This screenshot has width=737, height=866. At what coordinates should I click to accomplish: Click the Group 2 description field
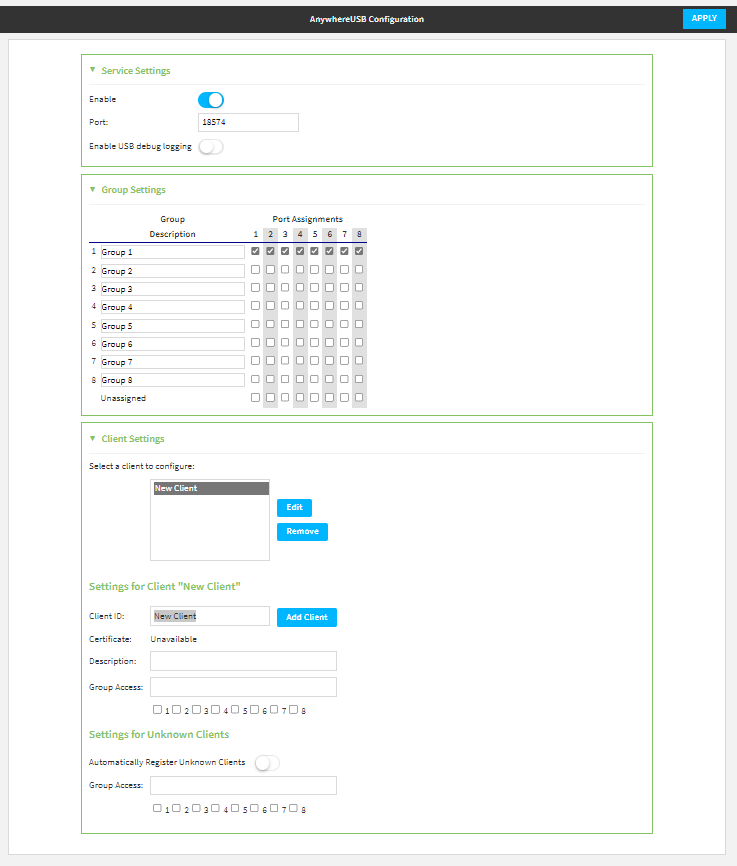pyautogui.click(x=172, y=271)
